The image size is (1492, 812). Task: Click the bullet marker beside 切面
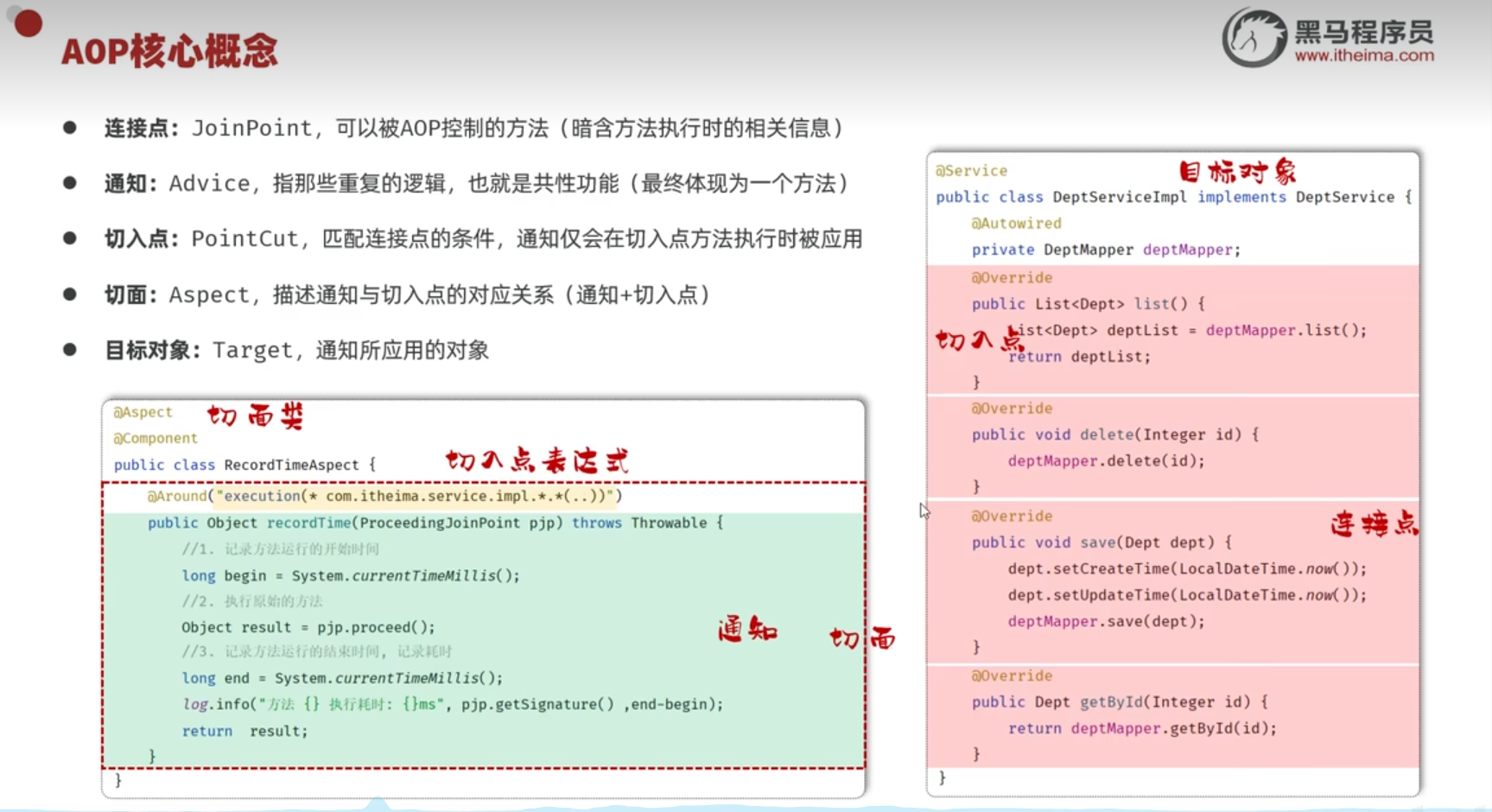pos(70,293)
